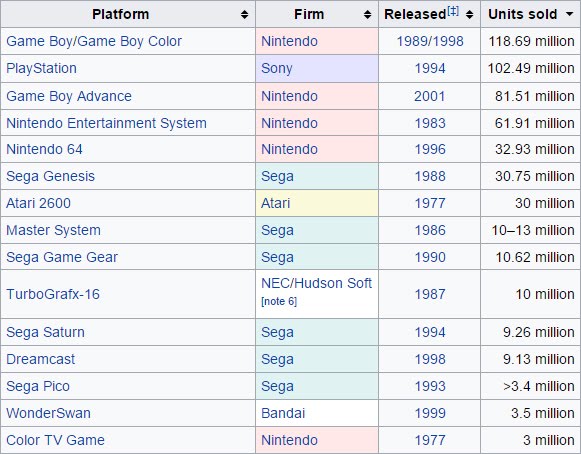
Task: Click the 2001 release year link
Action: (x=430, y=96)
